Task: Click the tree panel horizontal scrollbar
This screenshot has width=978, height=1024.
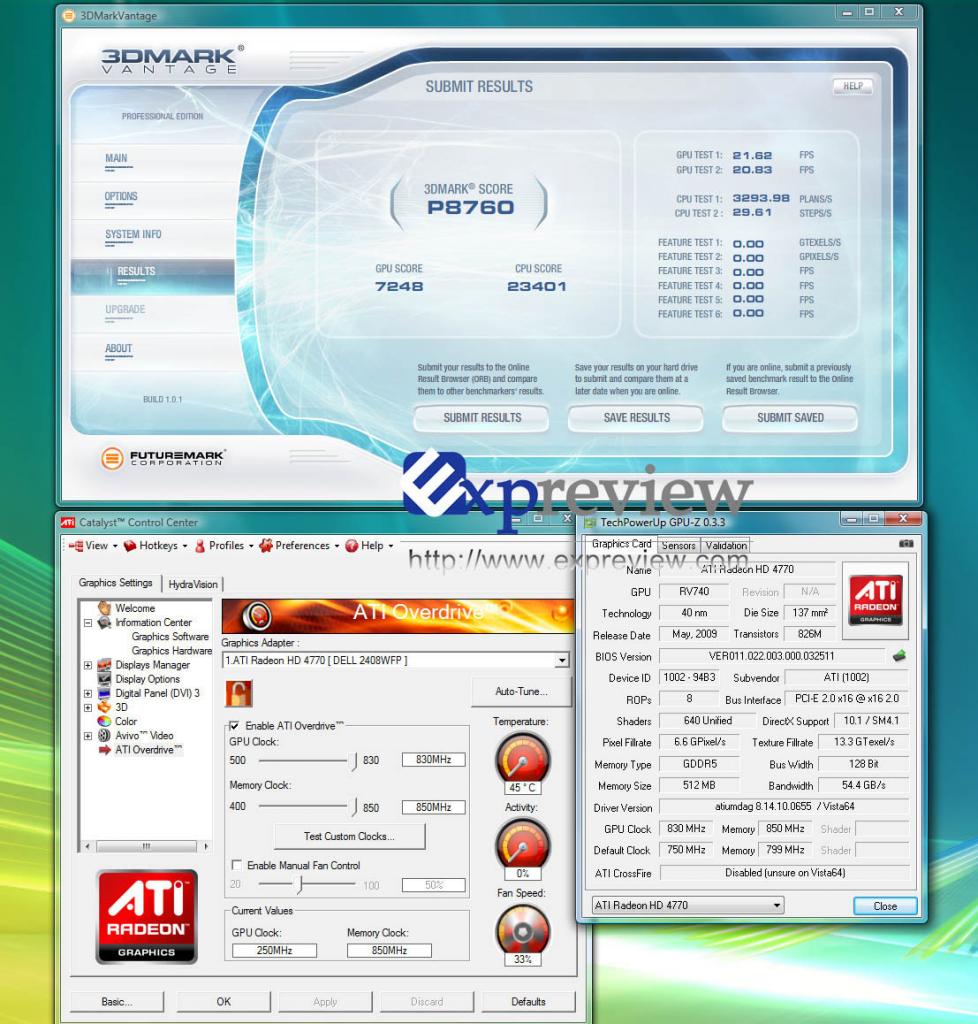Action: coord(146,846)
